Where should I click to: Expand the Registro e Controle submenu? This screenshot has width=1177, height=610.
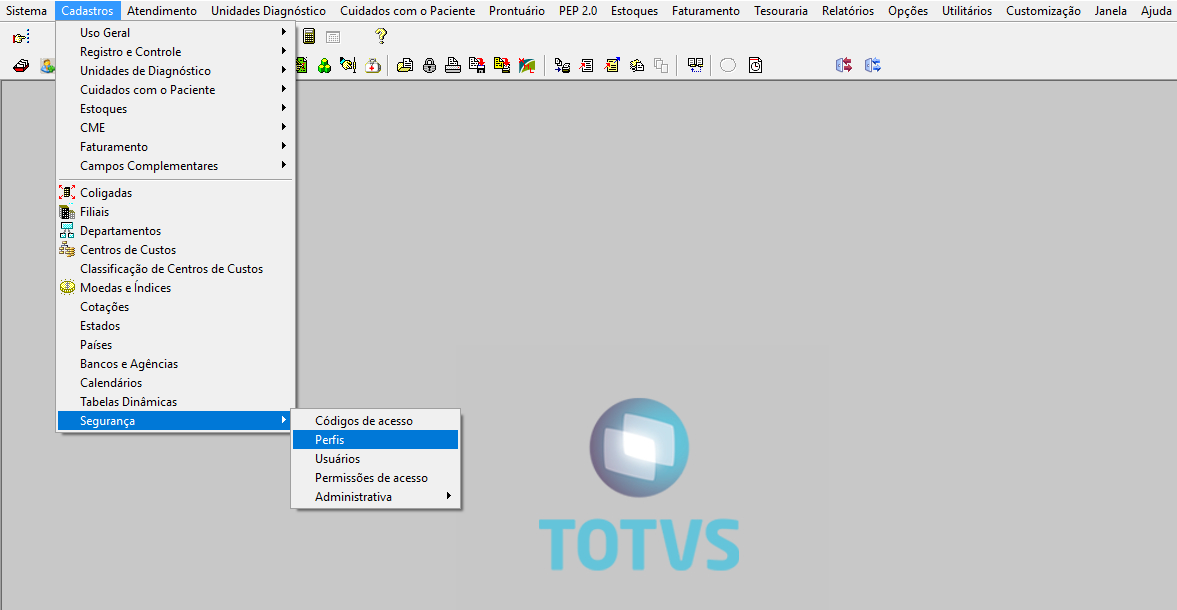tap(174, 52)
